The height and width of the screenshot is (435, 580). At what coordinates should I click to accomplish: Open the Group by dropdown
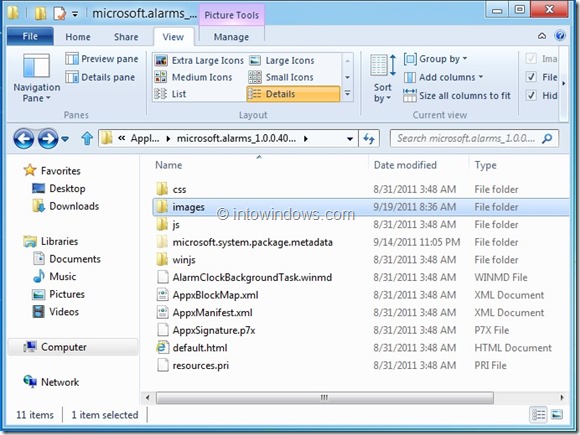click(436, 59)
